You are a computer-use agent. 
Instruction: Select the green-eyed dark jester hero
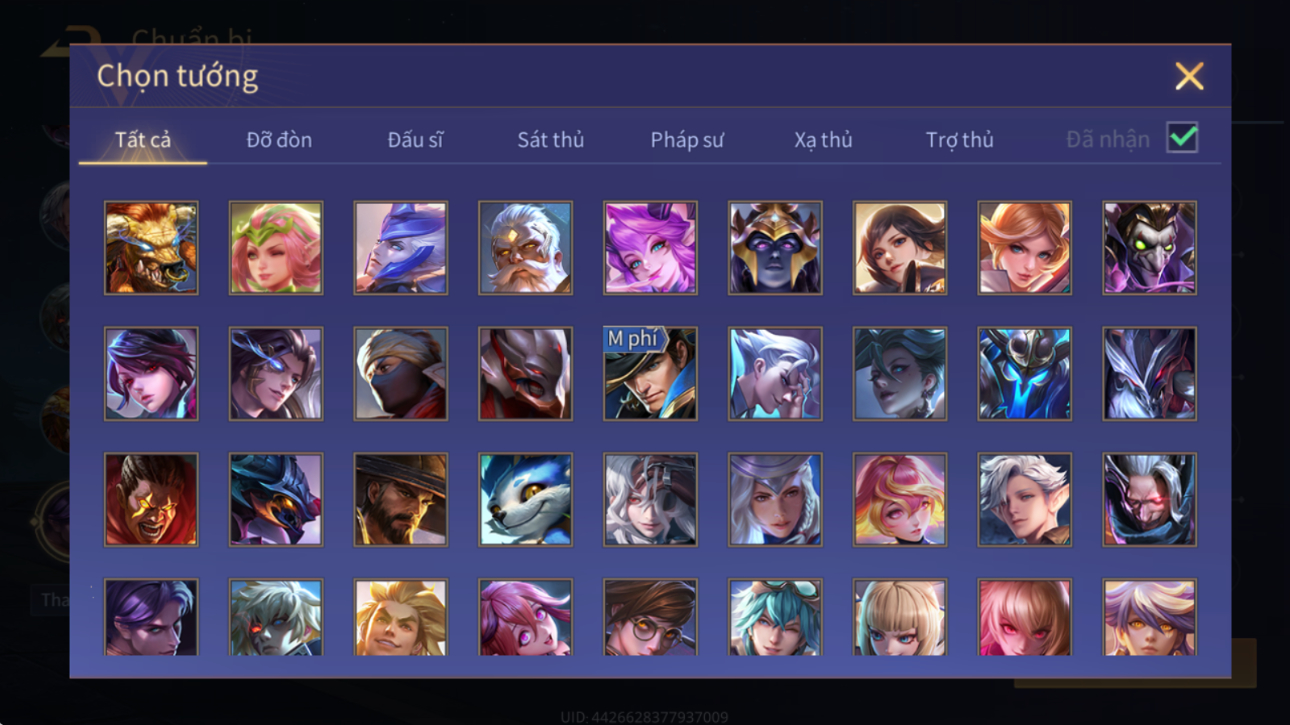click(1150, 248)
